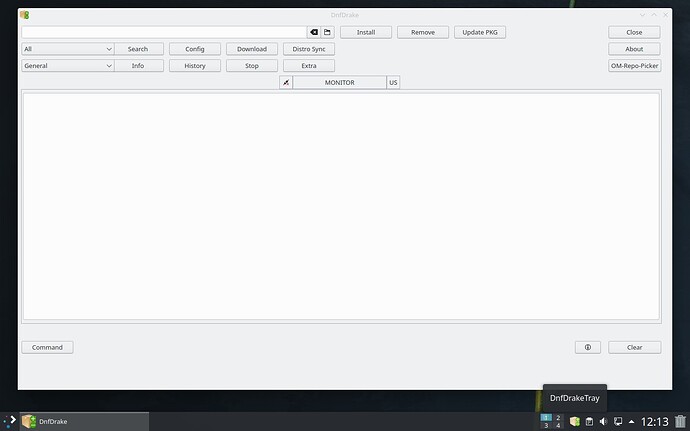690x431 pixels.
Task: Click the info circle icon button near Clear
Action: click(587, 347)
